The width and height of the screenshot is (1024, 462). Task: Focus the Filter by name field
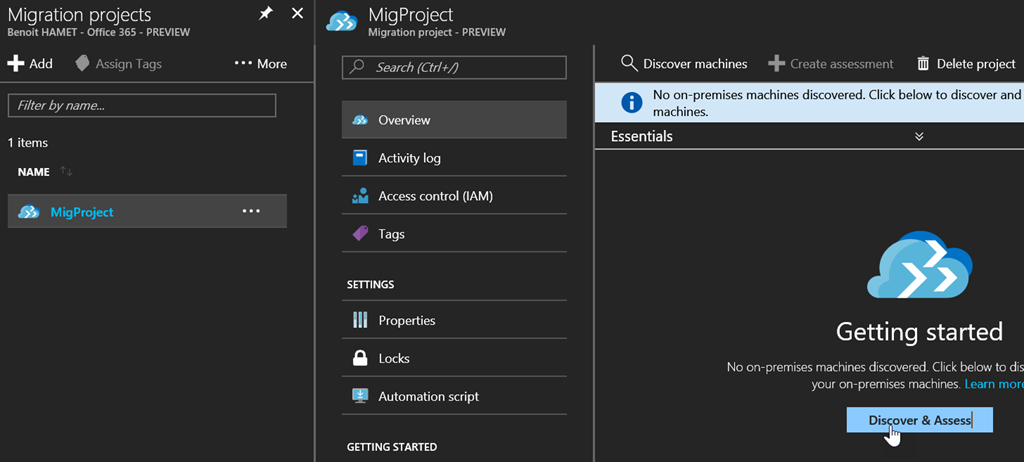142,105
